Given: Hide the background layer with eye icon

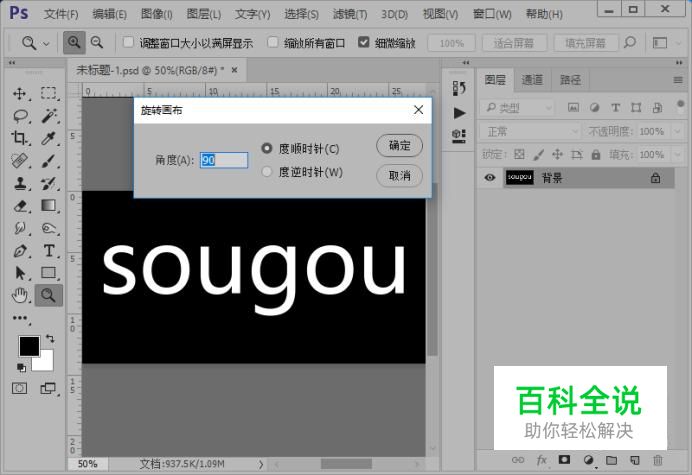Looking at the screenshot, I should [489, 177].
